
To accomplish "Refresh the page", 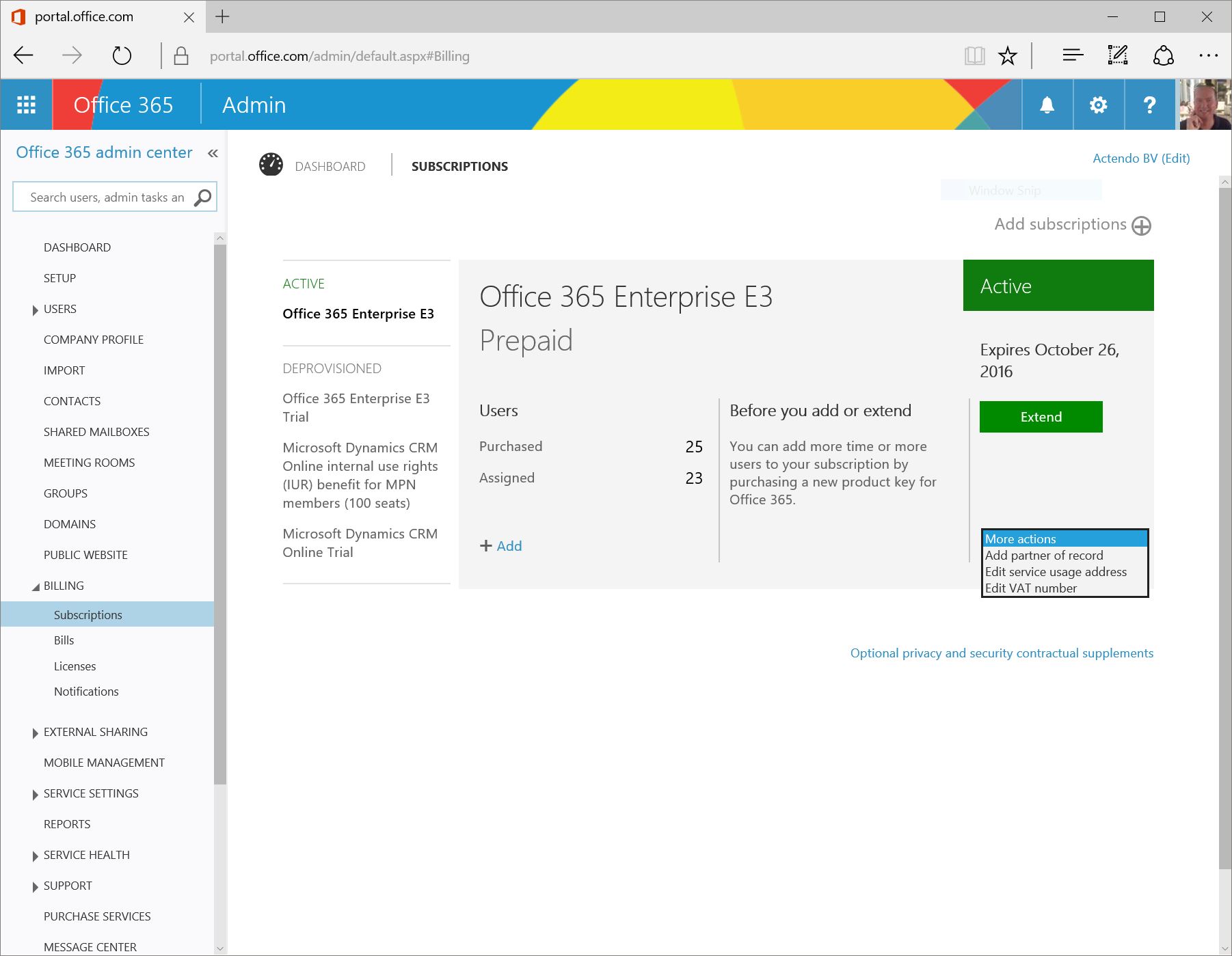I will point(122,55).
